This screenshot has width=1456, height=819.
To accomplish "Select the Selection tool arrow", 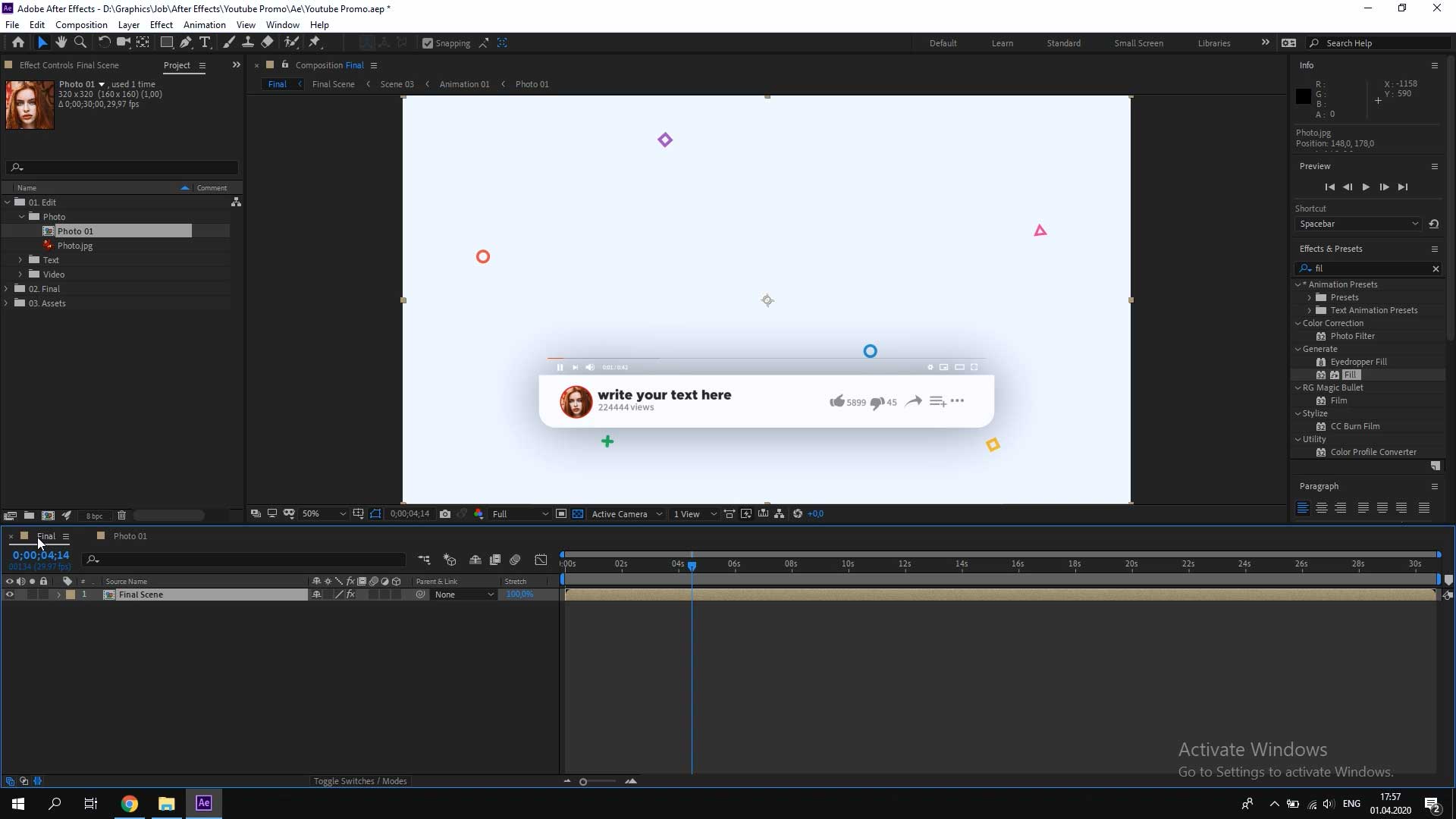I will pyautogui.click(x=42, y=42).
